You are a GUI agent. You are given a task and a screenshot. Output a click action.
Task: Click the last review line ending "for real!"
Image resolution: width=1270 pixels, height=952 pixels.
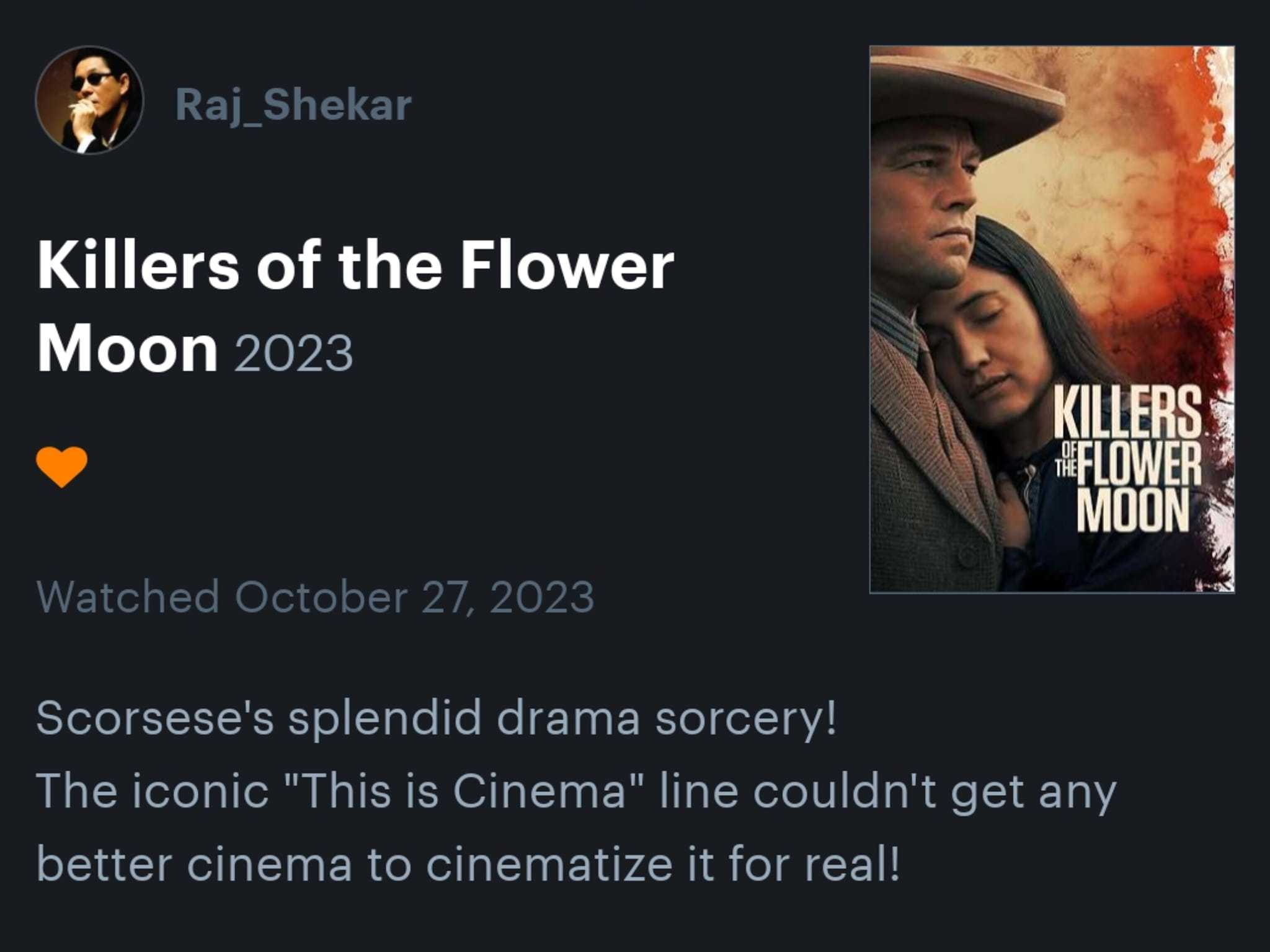[468, 865]
